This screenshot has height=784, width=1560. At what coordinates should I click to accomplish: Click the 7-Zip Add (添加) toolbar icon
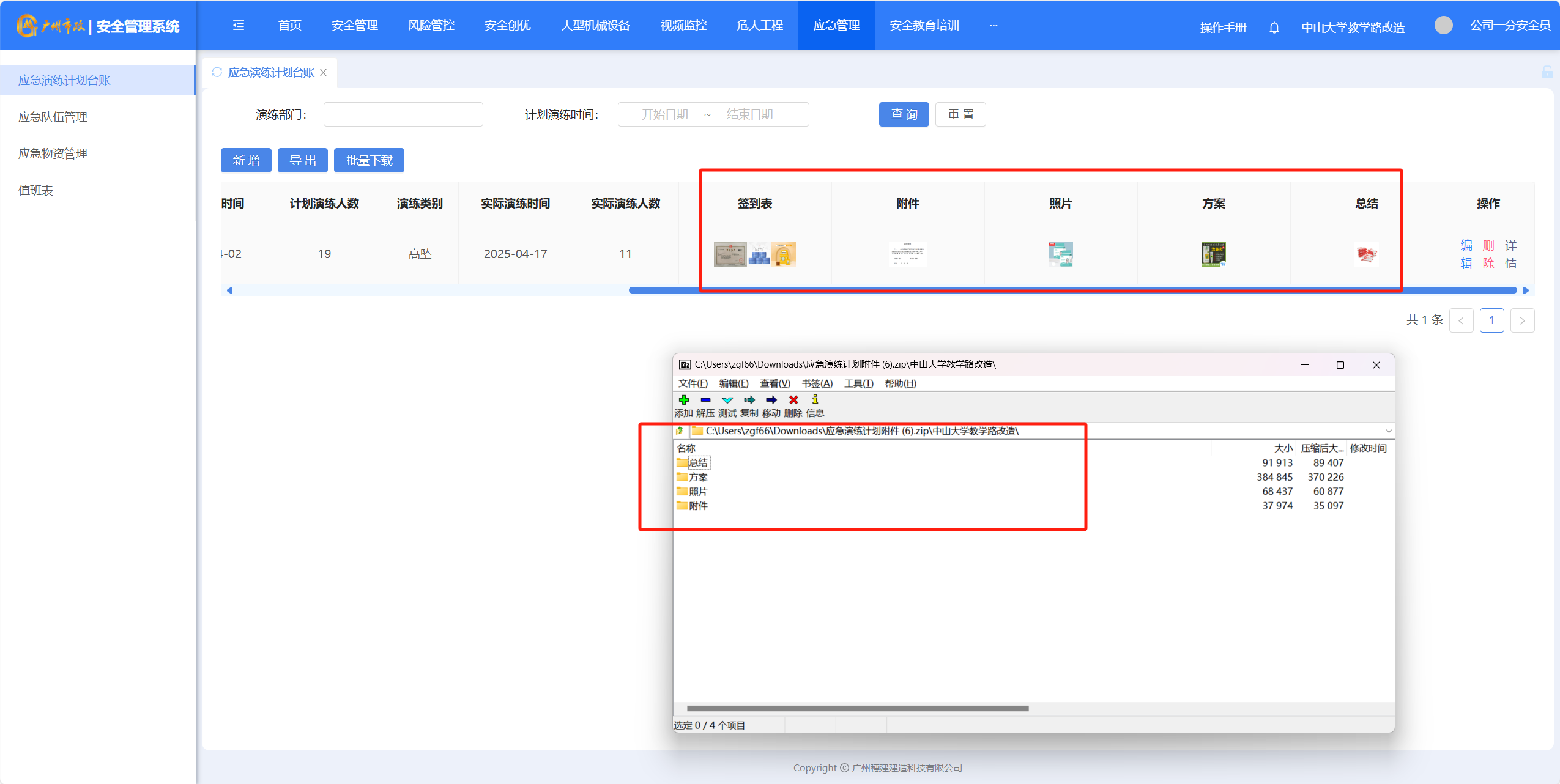[x=683, y=400]
